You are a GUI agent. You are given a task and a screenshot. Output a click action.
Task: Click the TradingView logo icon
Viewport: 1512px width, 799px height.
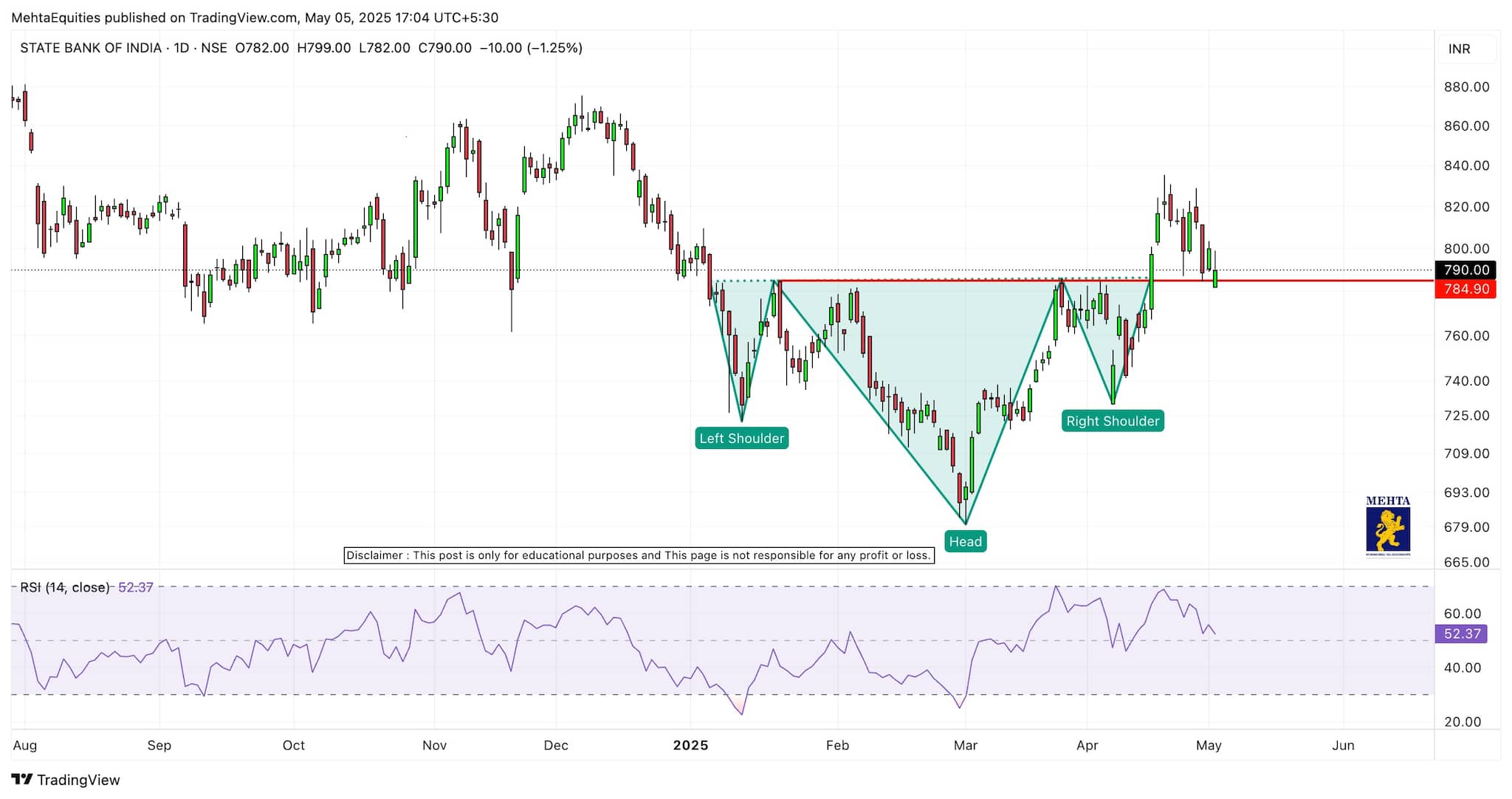pos(21,780)
